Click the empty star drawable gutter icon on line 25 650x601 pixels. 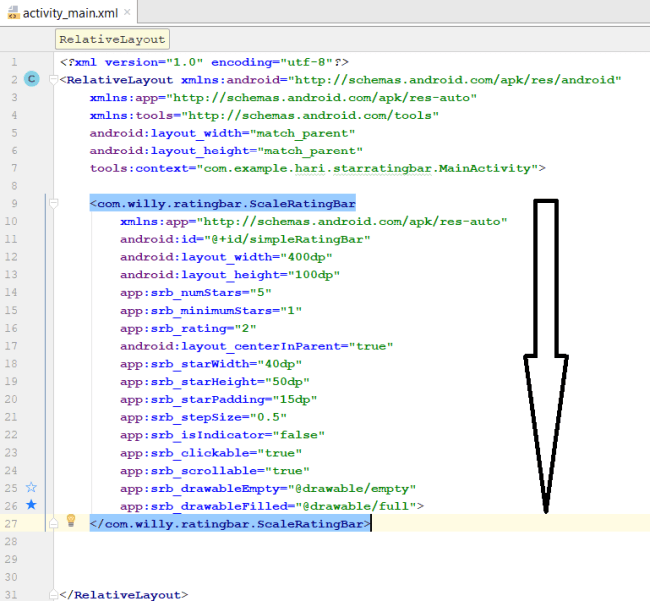pyautogui.click(x=31, y=487)
